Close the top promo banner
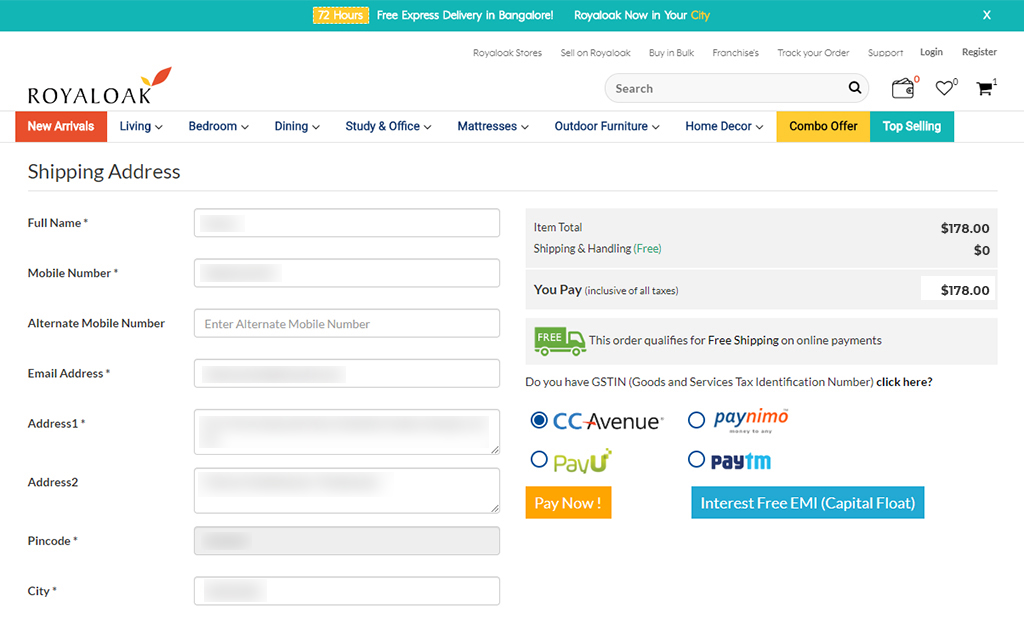 point(987,15)
